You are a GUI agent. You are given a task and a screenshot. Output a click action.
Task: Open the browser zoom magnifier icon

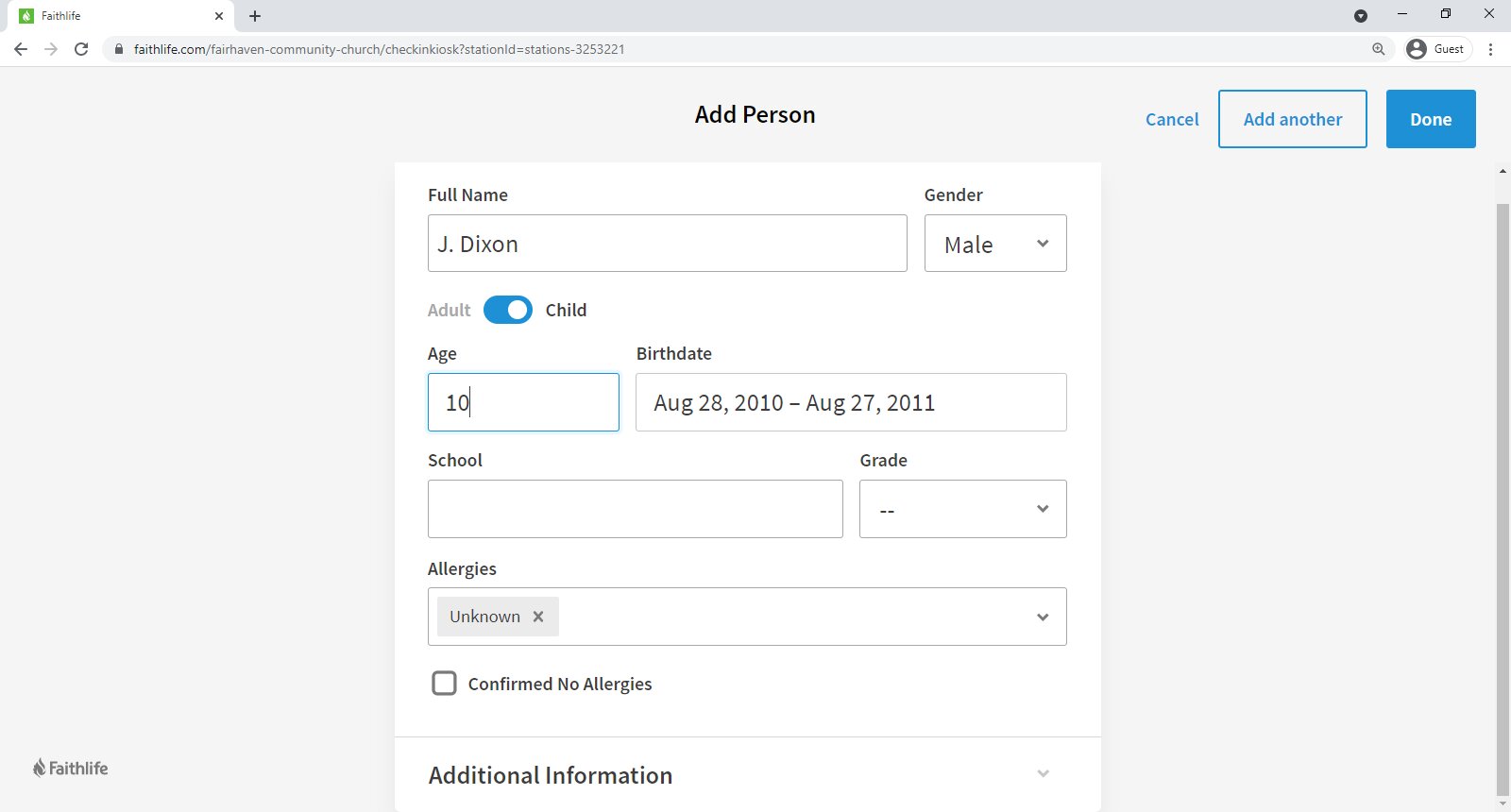point(1379,49)
